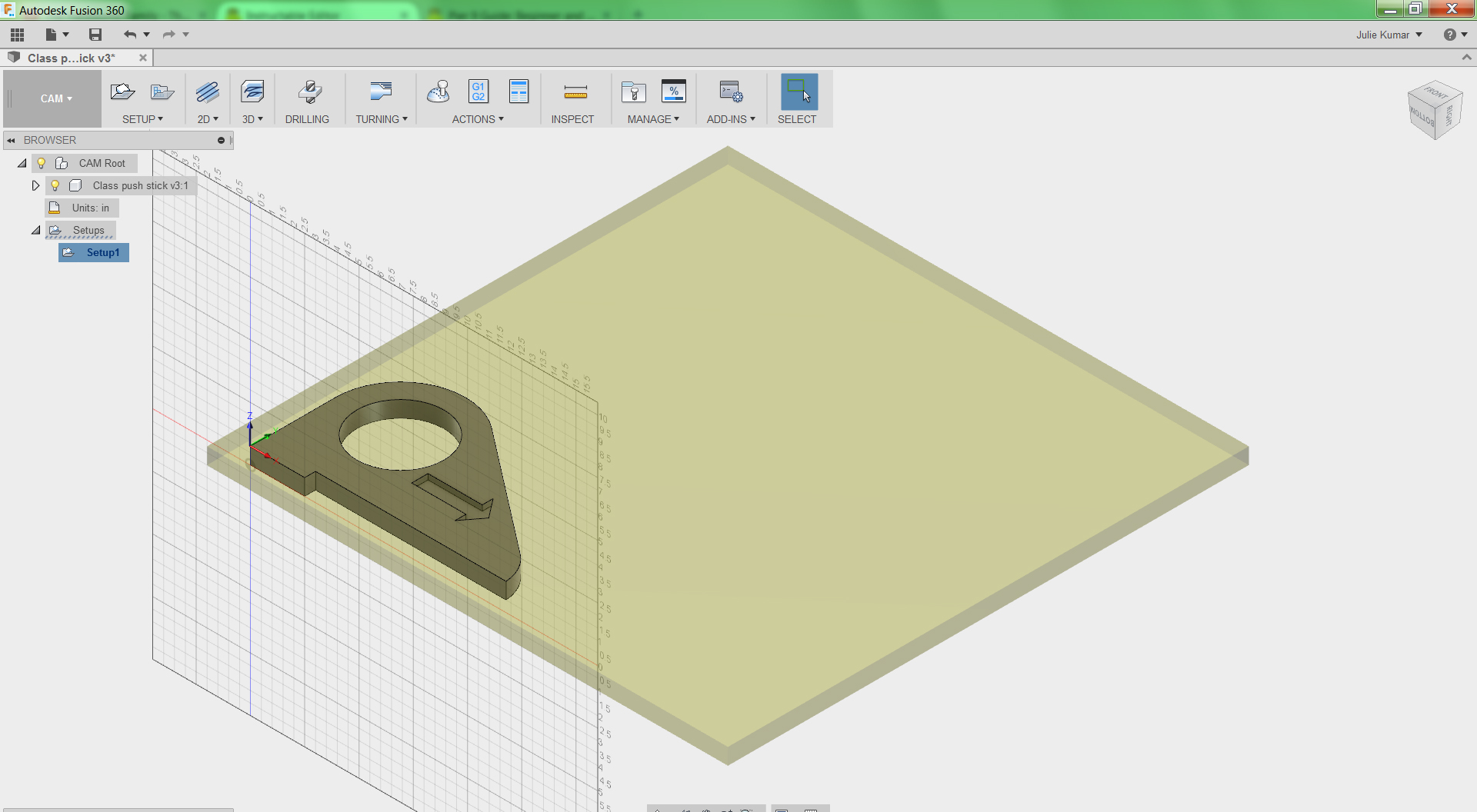Click the help question mark icon
This screenshot has height=812, width=1477.
click(1449, 35)
